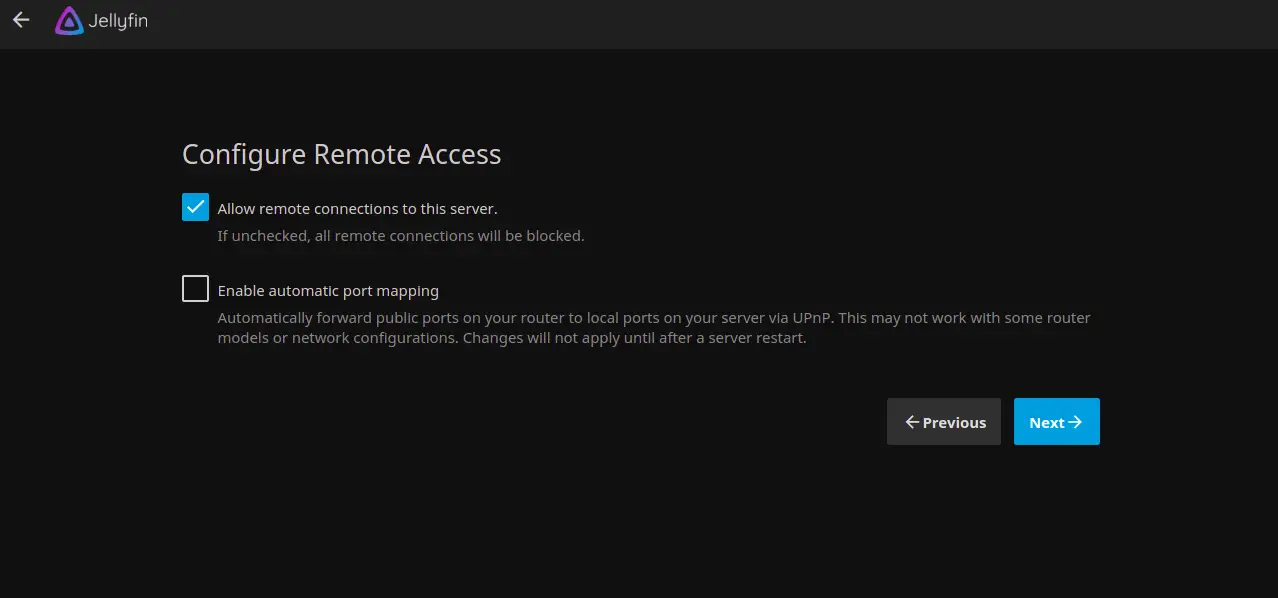Click the right arrow icon on Next
The width and height of the screenshot is (1278, 598).
(1075, 422)
